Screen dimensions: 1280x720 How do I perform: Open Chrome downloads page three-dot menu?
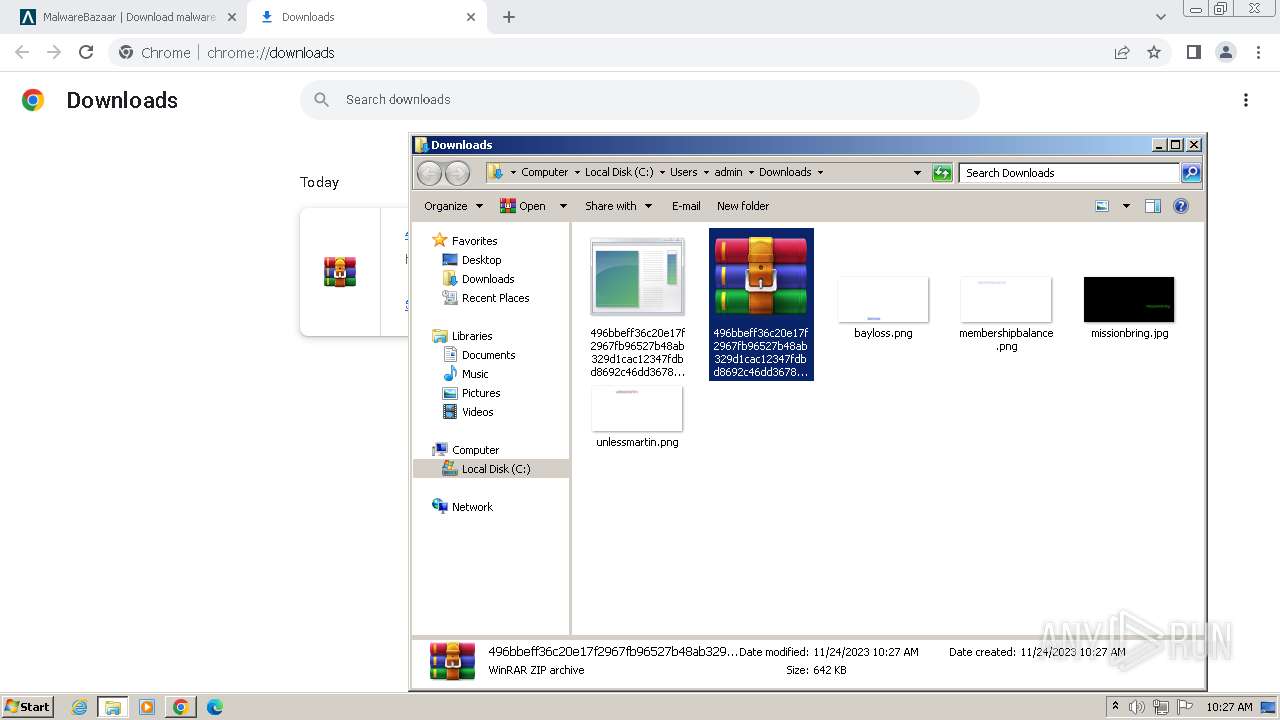[1246, 100]
